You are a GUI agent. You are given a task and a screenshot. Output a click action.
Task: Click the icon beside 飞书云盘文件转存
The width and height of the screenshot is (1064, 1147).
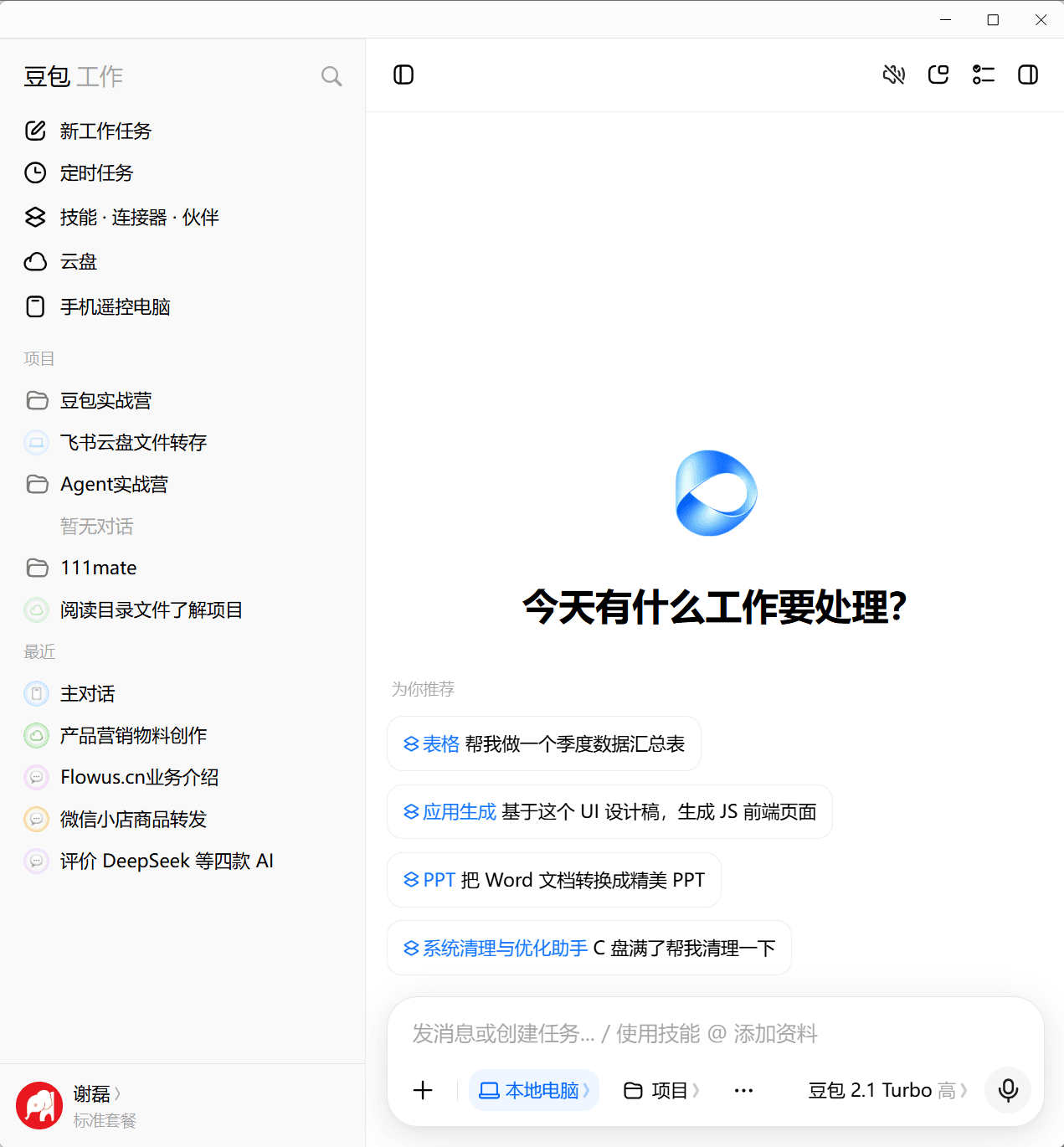click(36, 442)
